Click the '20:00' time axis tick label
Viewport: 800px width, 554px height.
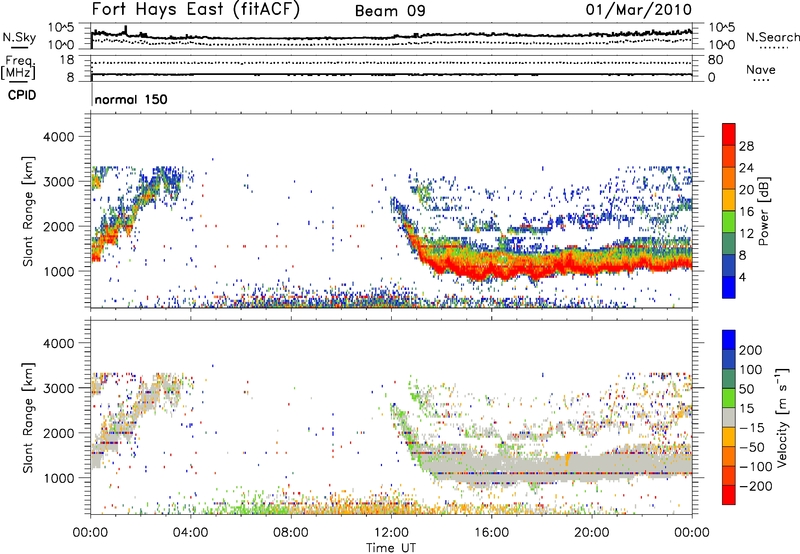pyautogui.click(x=591, y=533)
